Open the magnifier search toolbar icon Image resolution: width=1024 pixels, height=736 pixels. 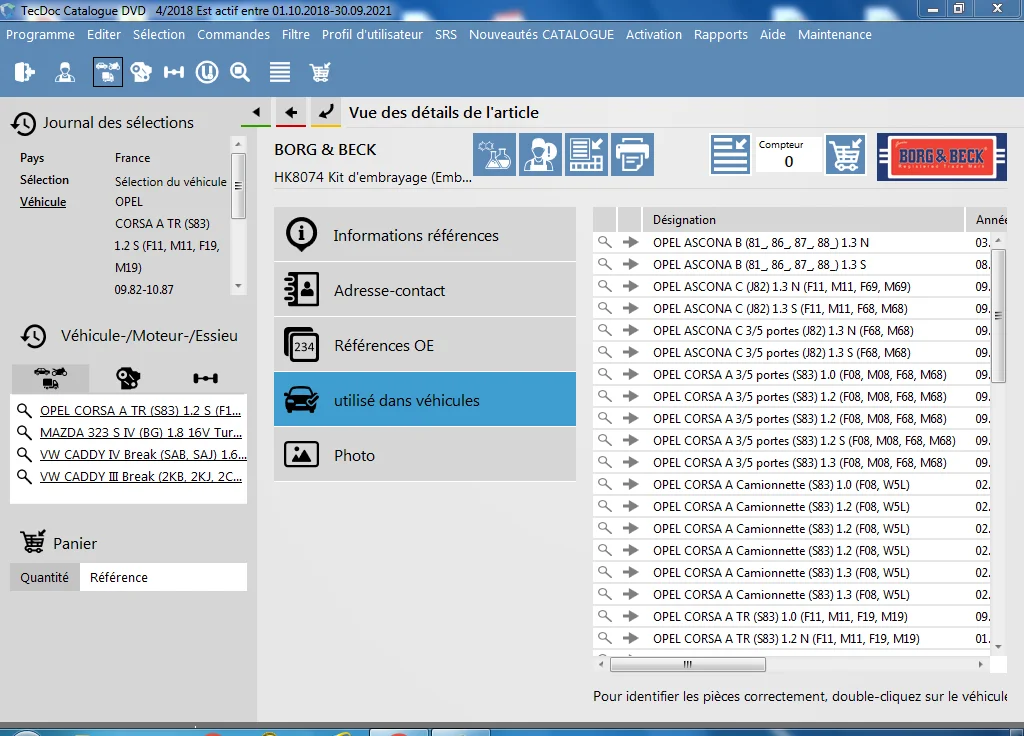pos(240,72)
